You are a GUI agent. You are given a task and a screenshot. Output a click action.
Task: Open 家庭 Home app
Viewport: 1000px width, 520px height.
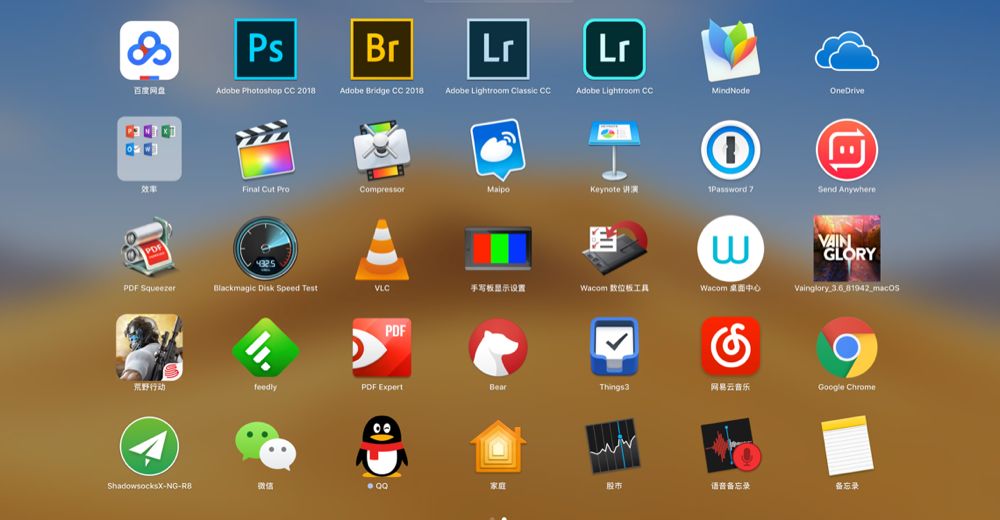(x=498, y=446)
